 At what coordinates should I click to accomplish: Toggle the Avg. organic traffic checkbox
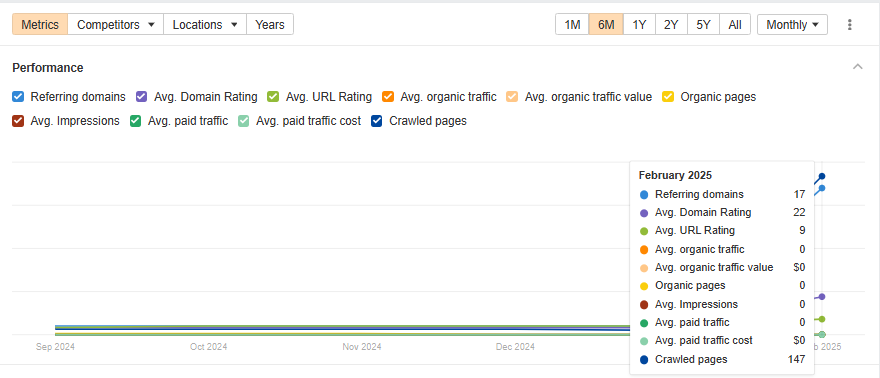click(388, 96)
